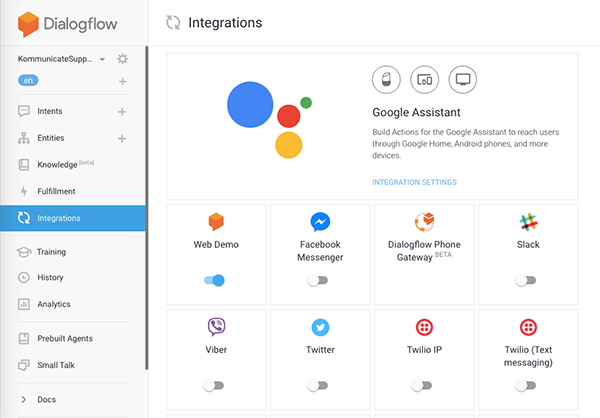Click the Viber integration icon

pyautogui.click(x=216, y=327)
